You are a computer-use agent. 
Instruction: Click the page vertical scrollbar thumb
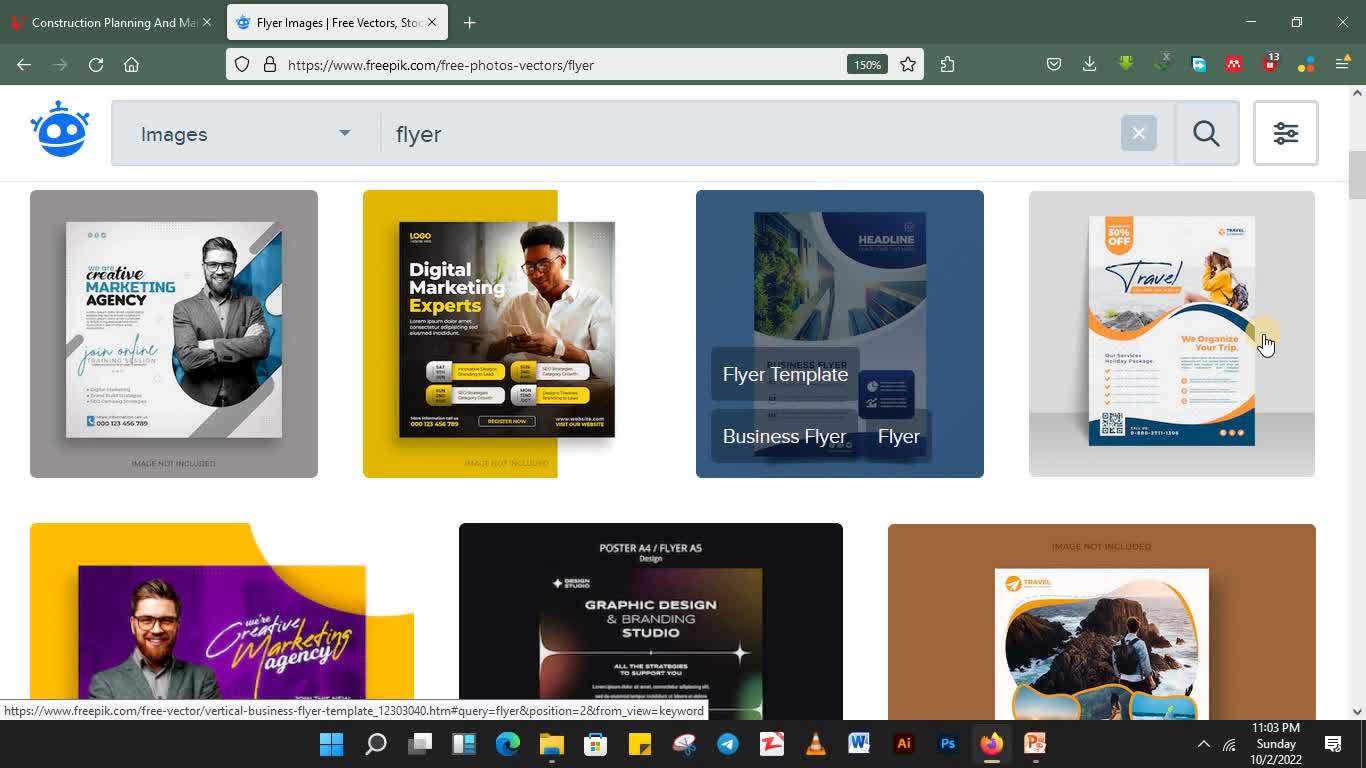click(x=1357, y=176)
